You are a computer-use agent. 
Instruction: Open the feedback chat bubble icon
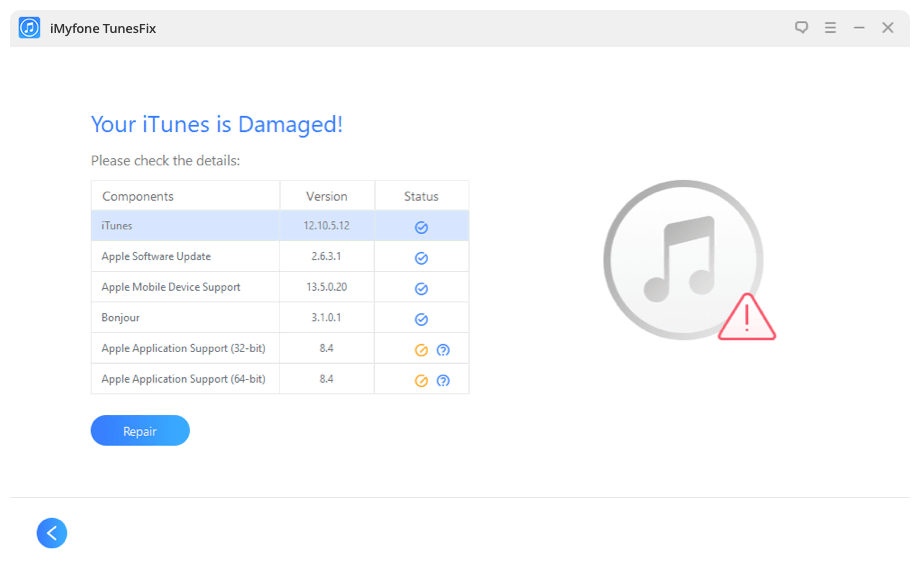tap(801, 28)
